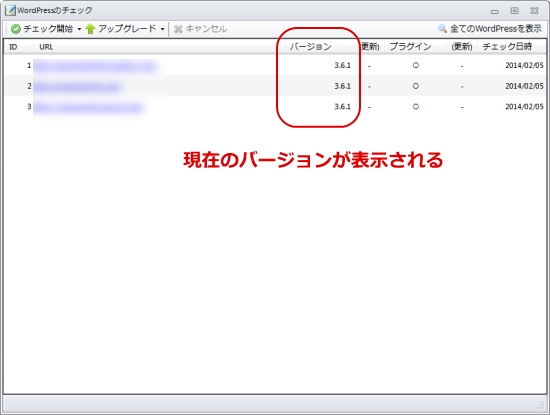The height and width of the screenshot is (415, 550).
Task: Click the チェック開始 button label
Action: click(x=48, y=29)
